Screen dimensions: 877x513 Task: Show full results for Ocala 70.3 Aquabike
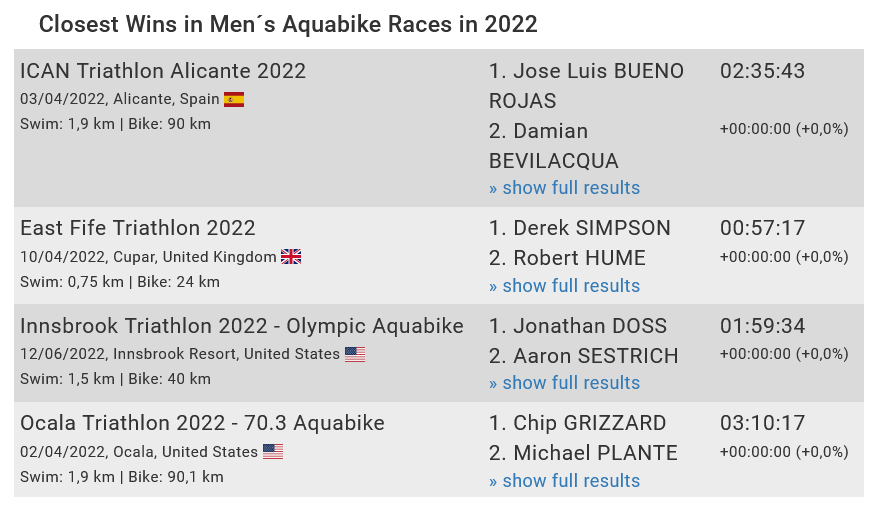point(564,481)
